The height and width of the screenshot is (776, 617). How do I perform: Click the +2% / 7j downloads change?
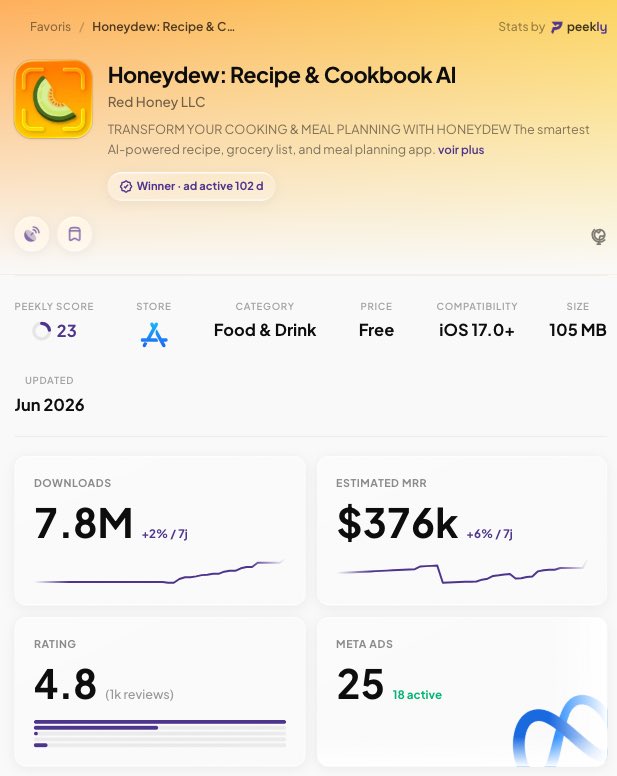(165, 534)
